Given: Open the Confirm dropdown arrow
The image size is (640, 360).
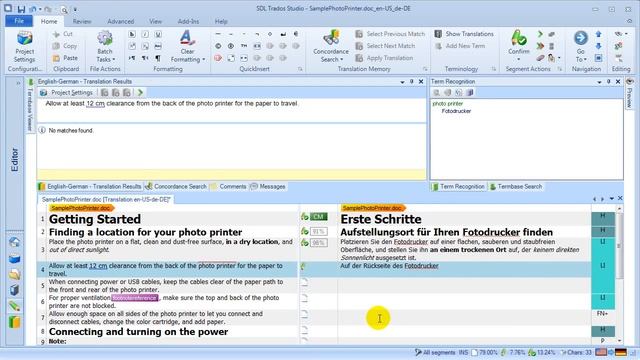Looking at the screenshot, I should (x=519, y=60).
